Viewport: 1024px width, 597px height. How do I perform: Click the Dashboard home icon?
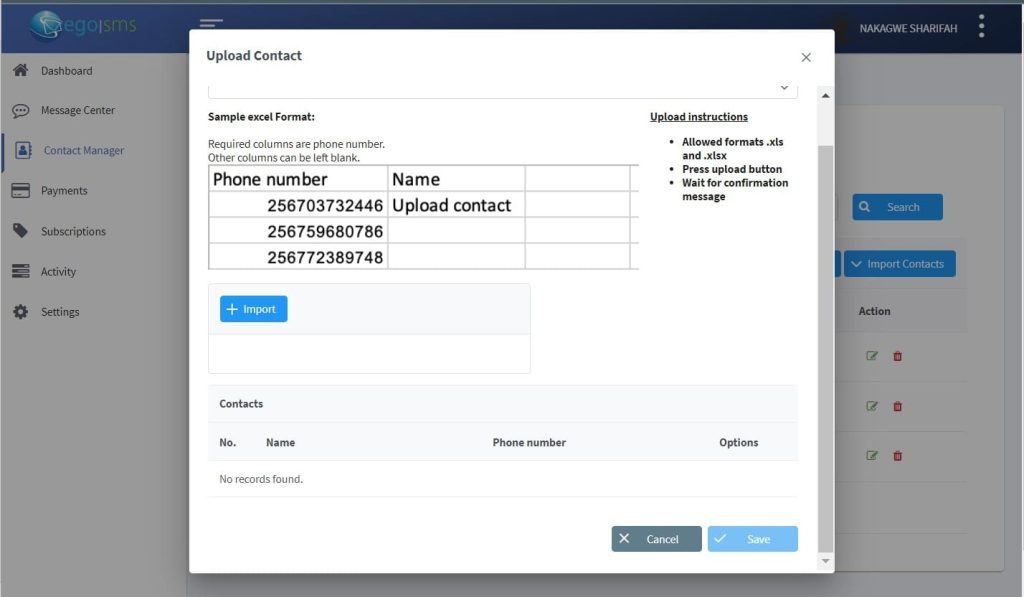[x=20, y=71]
